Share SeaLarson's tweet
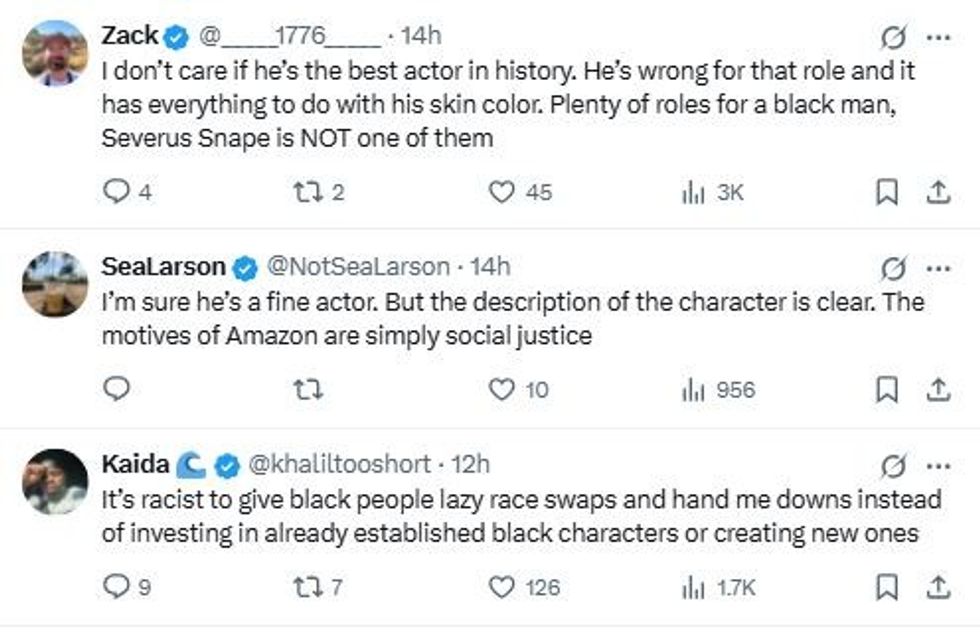The image size is (980, 638). [x=938, y=389]
